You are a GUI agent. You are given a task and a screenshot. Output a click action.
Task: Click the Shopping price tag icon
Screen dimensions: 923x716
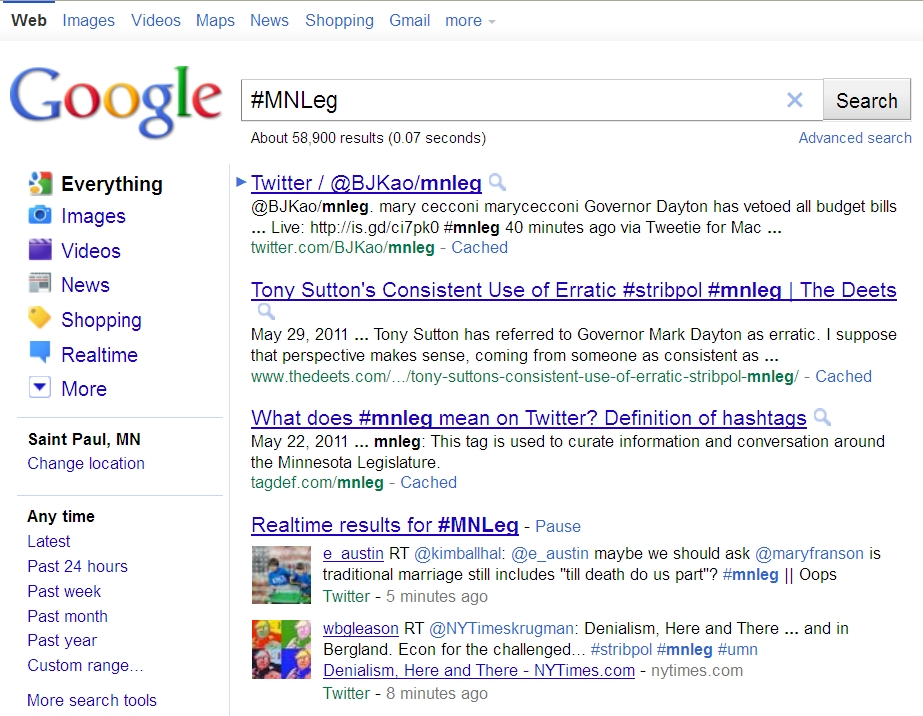[40, 318]
